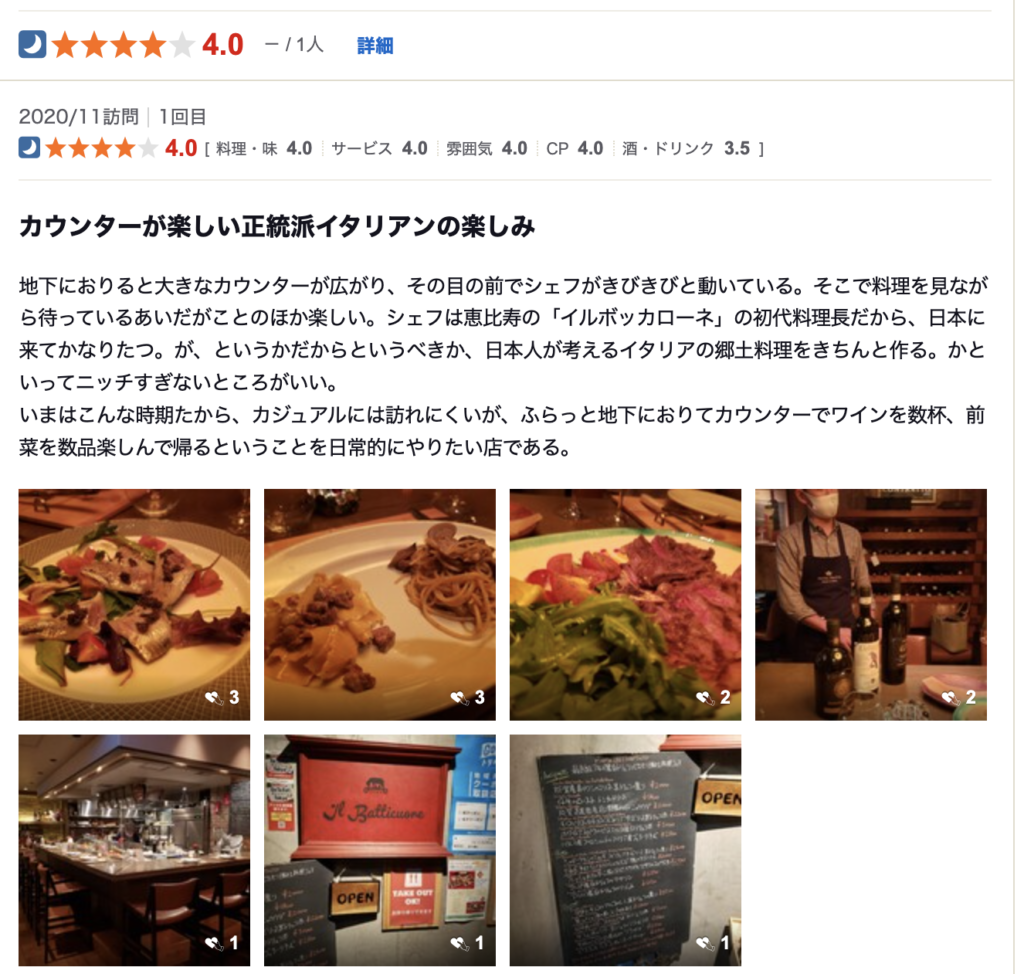Viewport: 1024px width, 974px height.
Task: Open the sliced steak and arugula photo
Action: click(625, 604)
